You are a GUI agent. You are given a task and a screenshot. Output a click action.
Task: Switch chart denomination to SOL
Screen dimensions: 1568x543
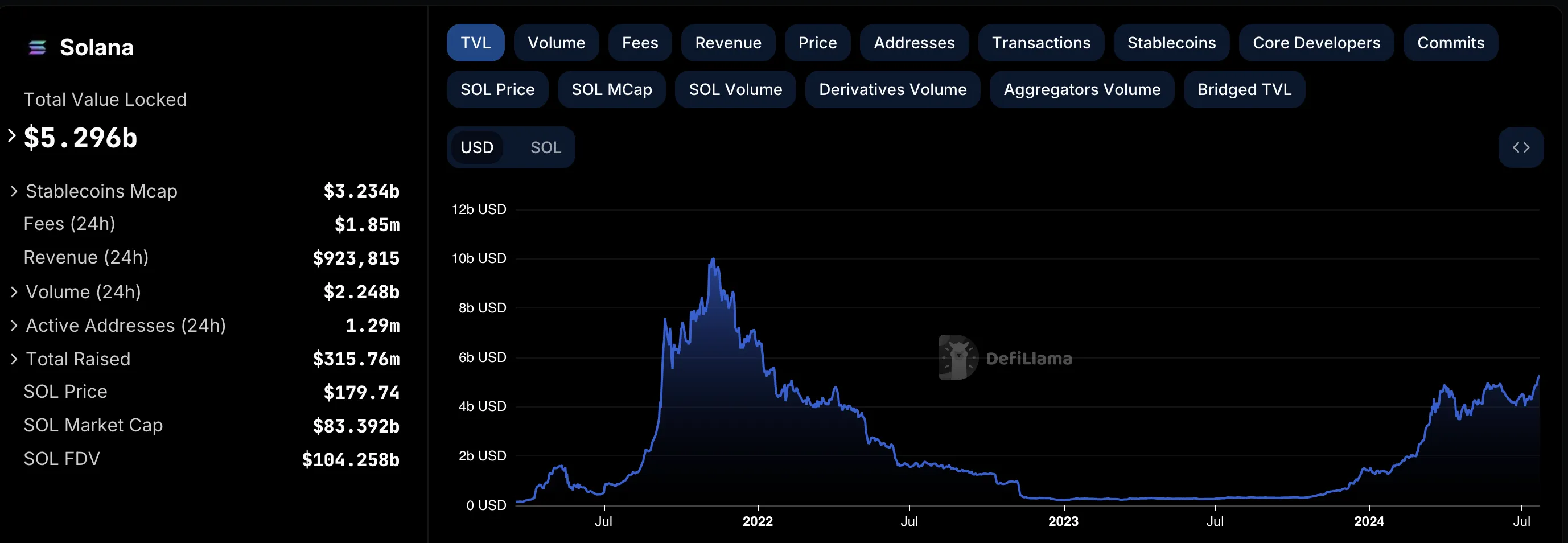click(545, 147)
